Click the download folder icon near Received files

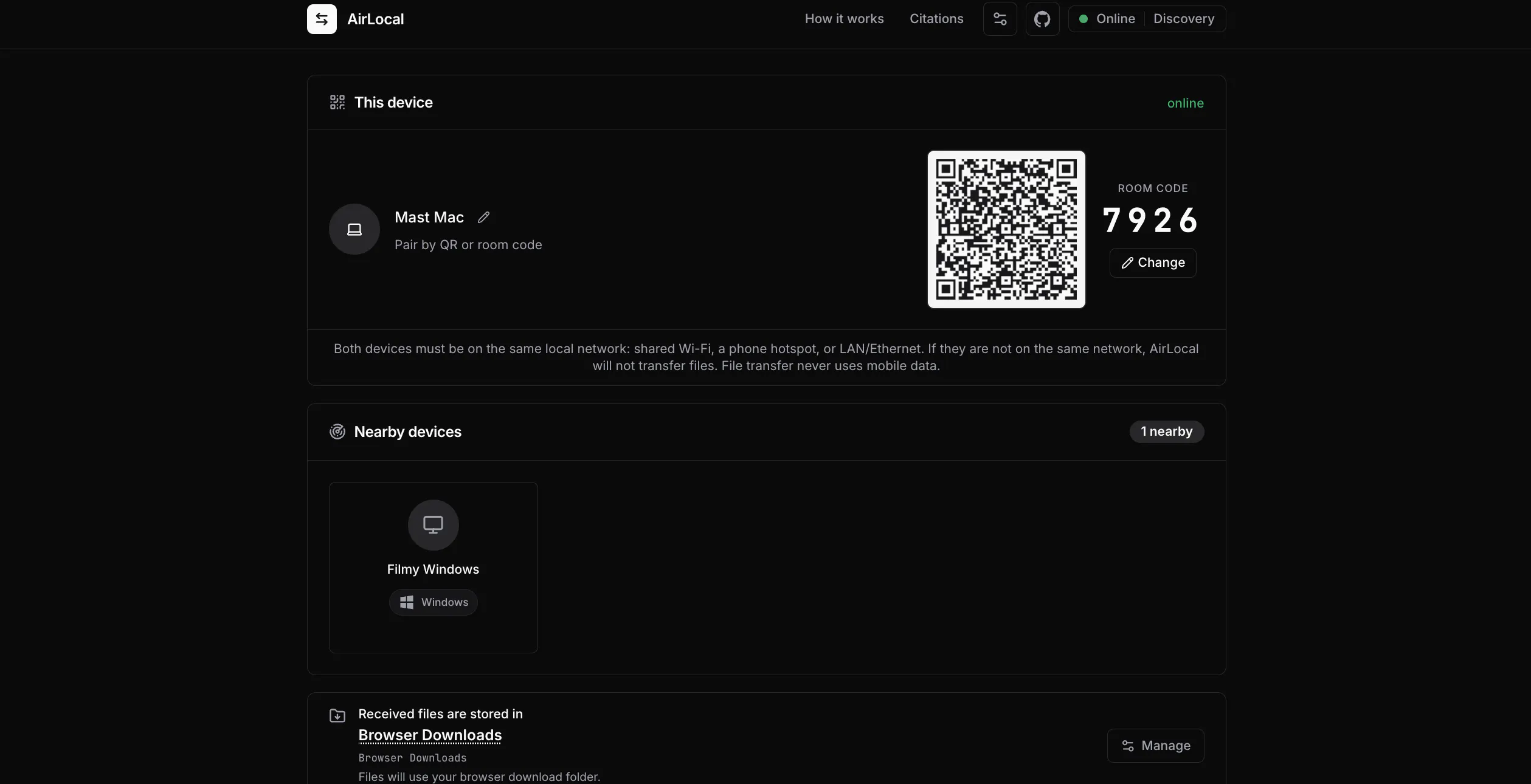coord(337,715)
